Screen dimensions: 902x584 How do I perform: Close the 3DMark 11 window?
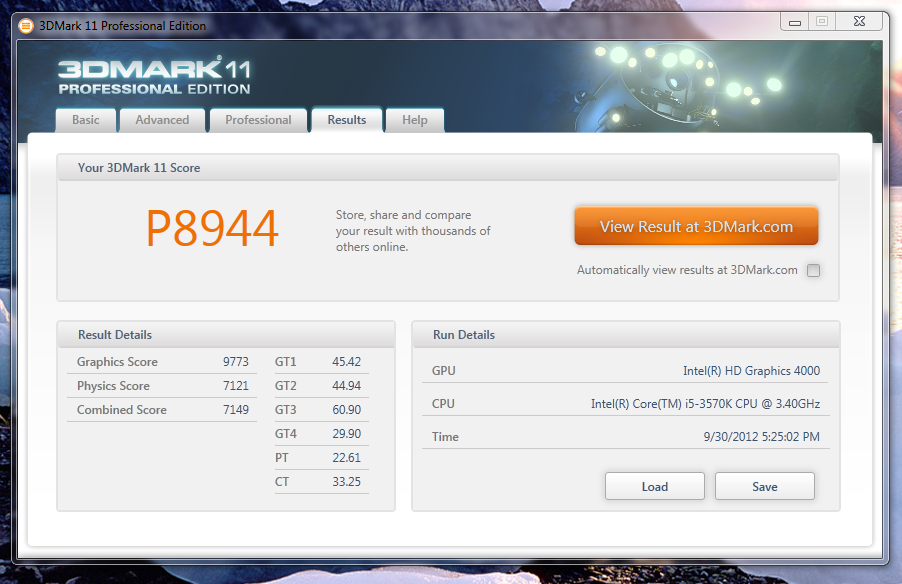click(x=859, y=22)
